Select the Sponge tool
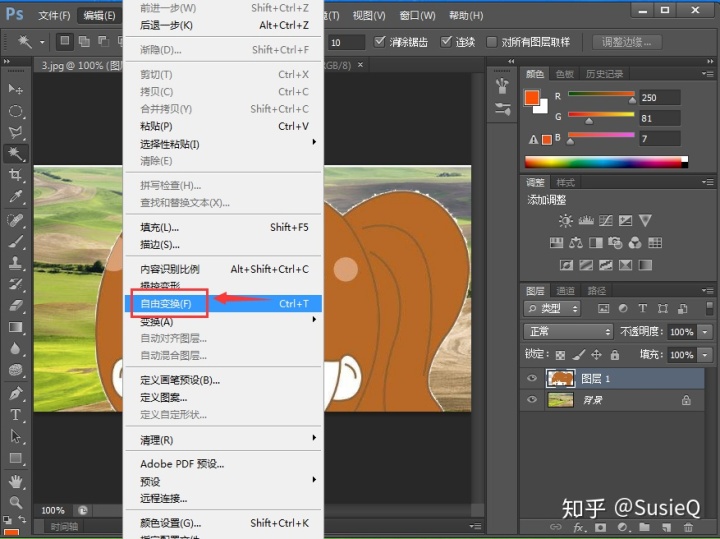Viewport: 720px width, 539px height. coord(15,370)
